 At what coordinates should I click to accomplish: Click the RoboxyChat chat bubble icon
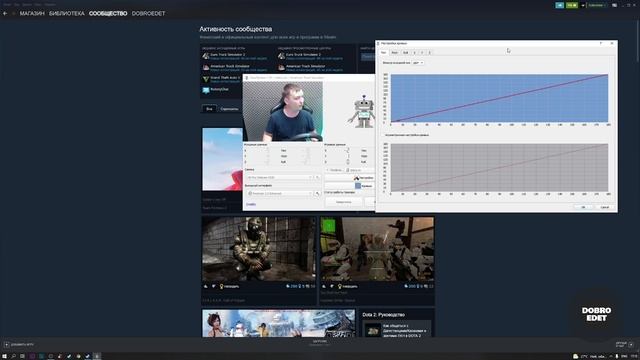[x=206, y=90]
